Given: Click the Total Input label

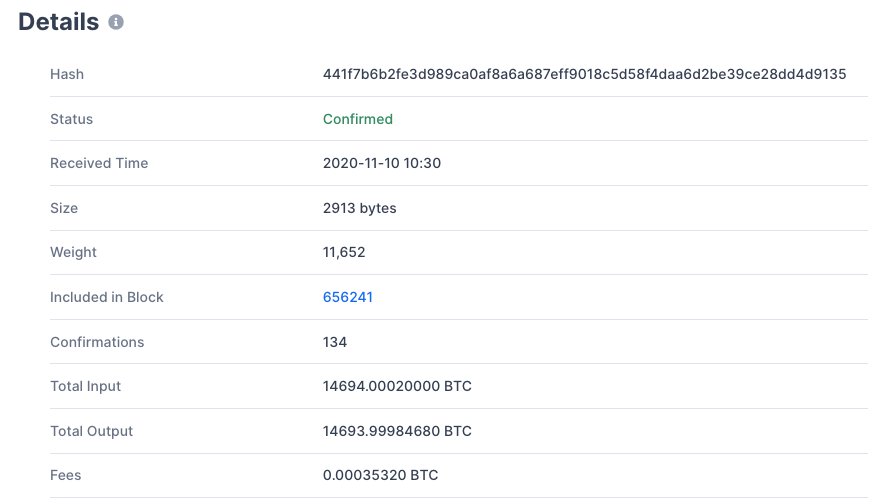Looking at the screenshot, I should 85,386.
